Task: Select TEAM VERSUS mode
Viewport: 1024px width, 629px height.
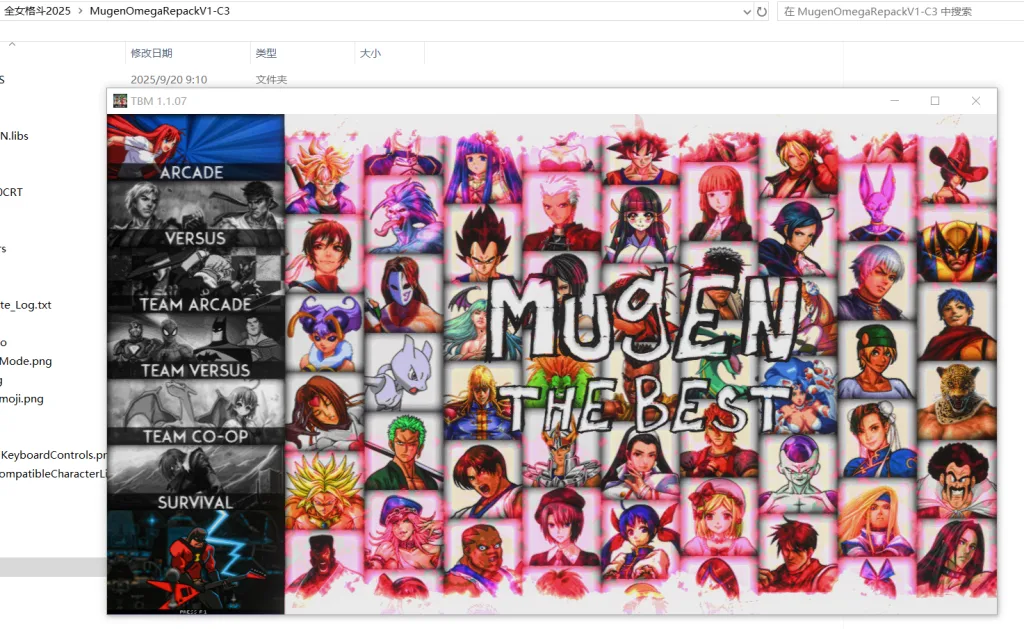Action: click(195, 346)
